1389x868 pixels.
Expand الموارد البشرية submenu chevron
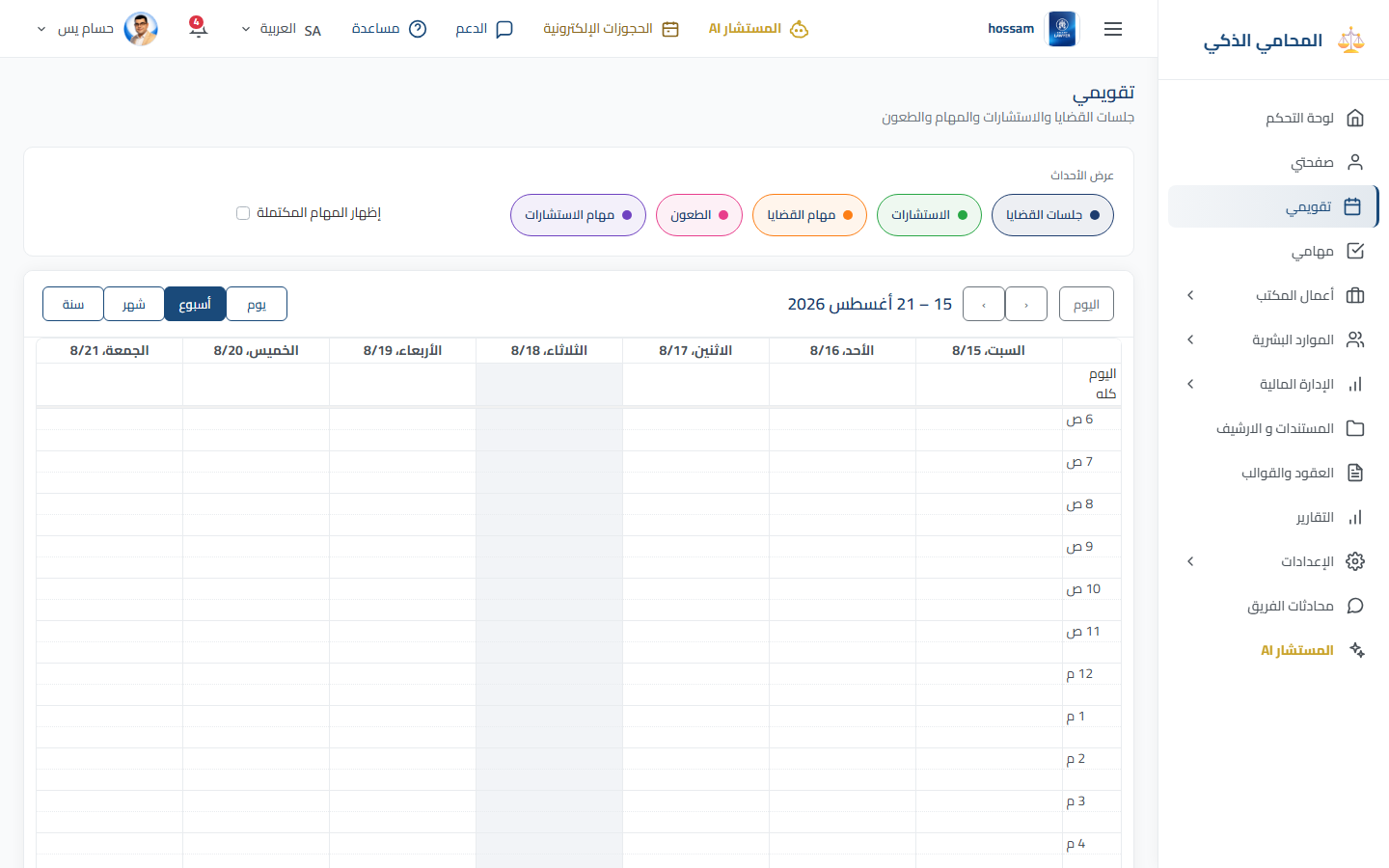click(x=1190, y=339)
